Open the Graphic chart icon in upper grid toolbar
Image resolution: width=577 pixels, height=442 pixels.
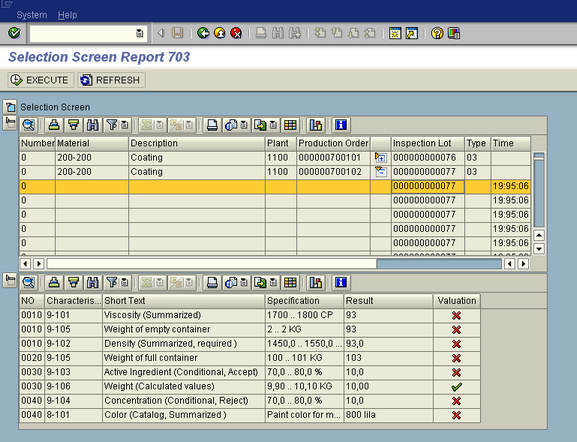[316, 125]
